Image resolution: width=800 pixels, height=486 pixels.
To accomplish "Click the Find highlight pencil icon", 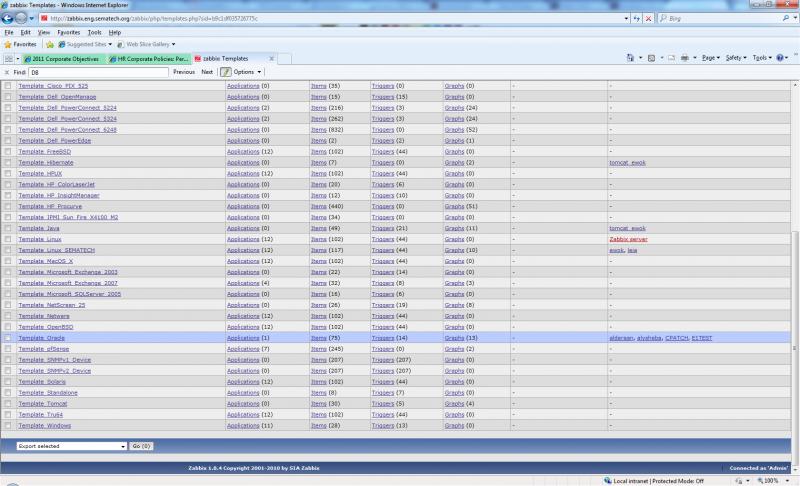I will pyautogui.click(x=226, y=72).
